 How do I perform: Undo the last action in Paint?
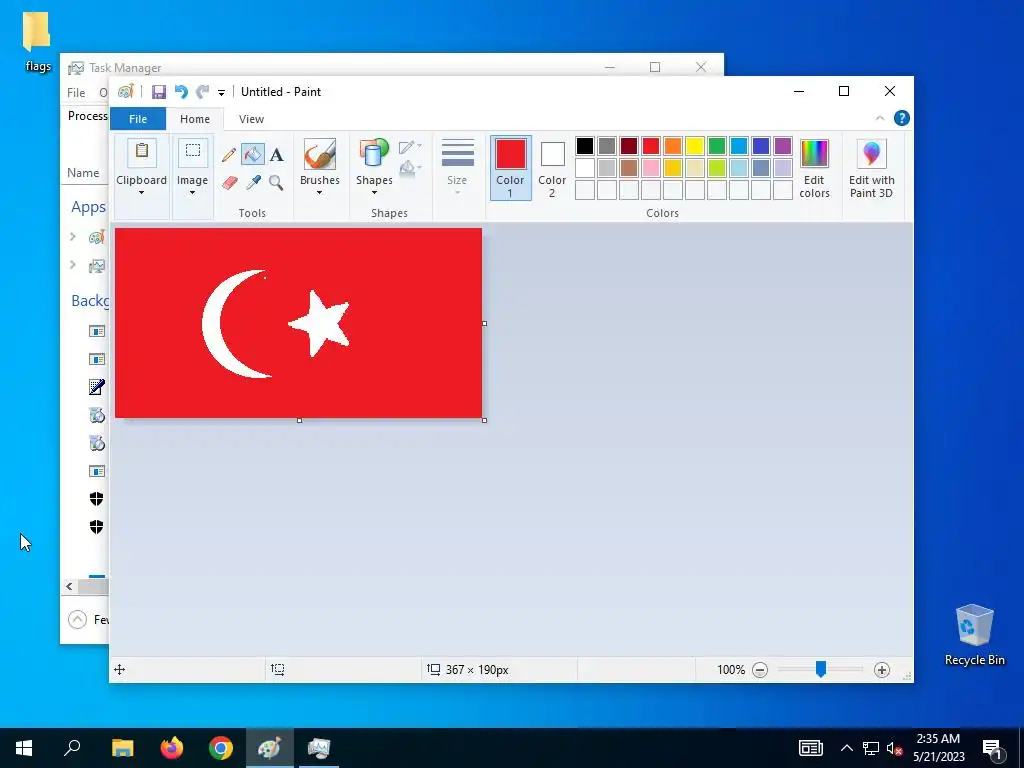(x=181, y=92)
